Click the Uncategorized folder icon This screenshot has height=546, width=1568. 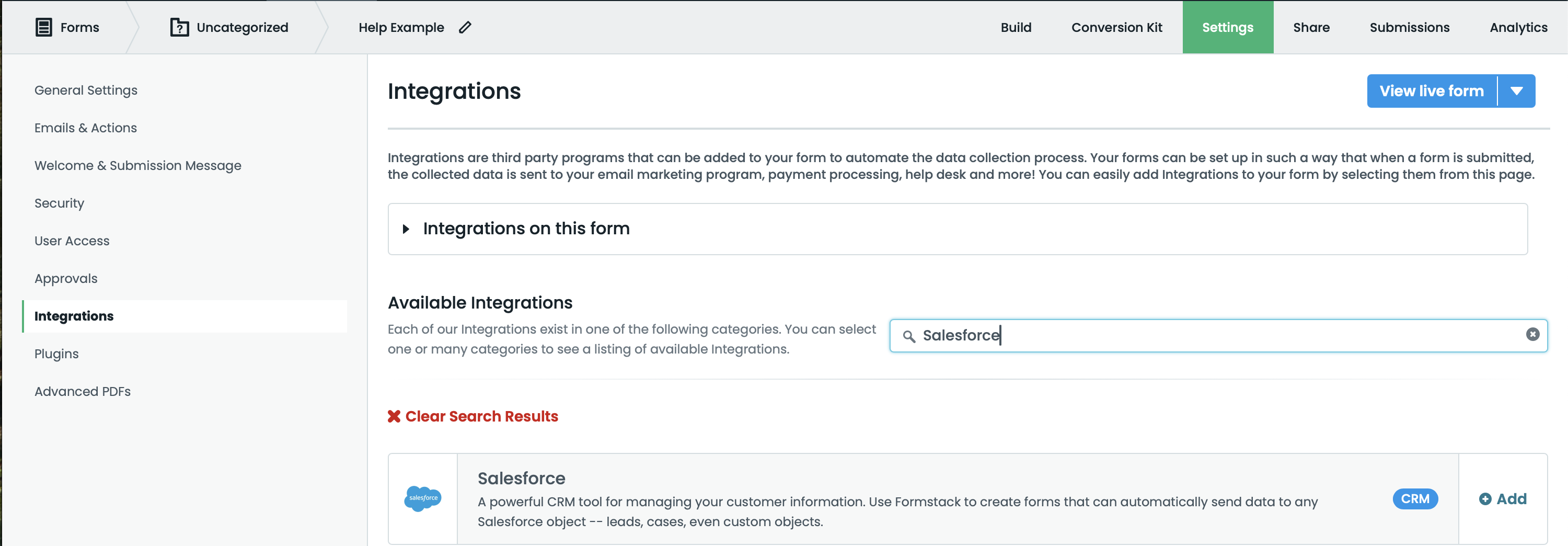[179, 27]
